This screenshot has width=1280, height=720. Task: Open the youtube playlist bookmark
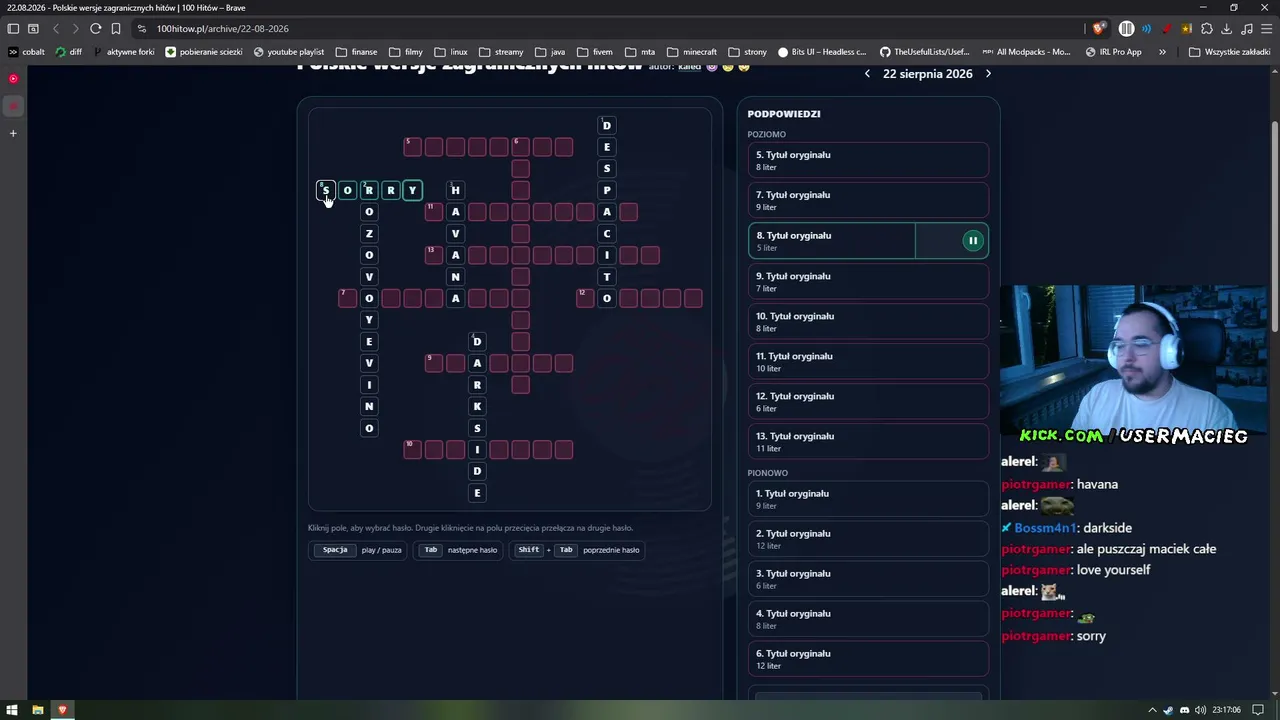(289, 52)
